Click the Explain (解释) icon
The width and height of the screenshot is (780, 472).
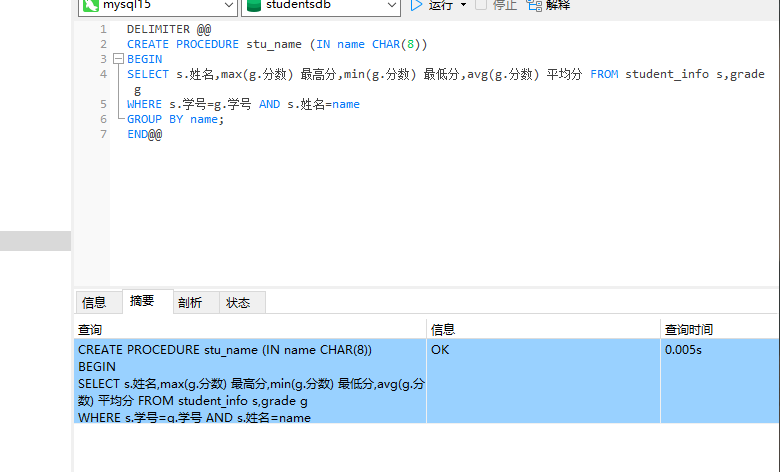[x=534, y=5]
